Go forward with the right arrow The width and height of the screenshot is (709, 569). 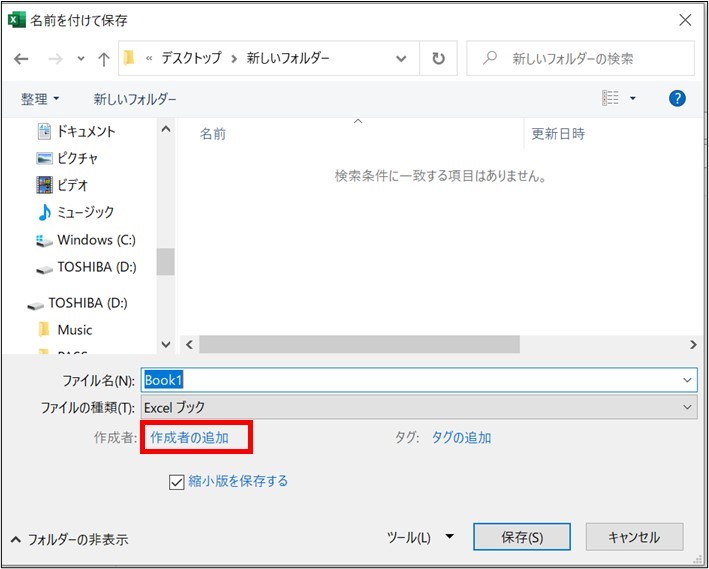click(x=55, y=59)
